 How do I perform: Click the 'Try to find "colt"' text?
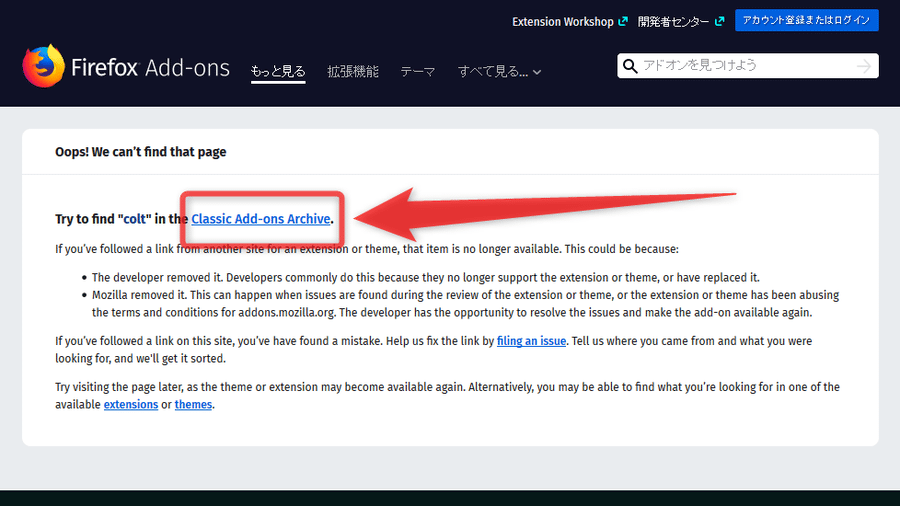tap(103, 219)
